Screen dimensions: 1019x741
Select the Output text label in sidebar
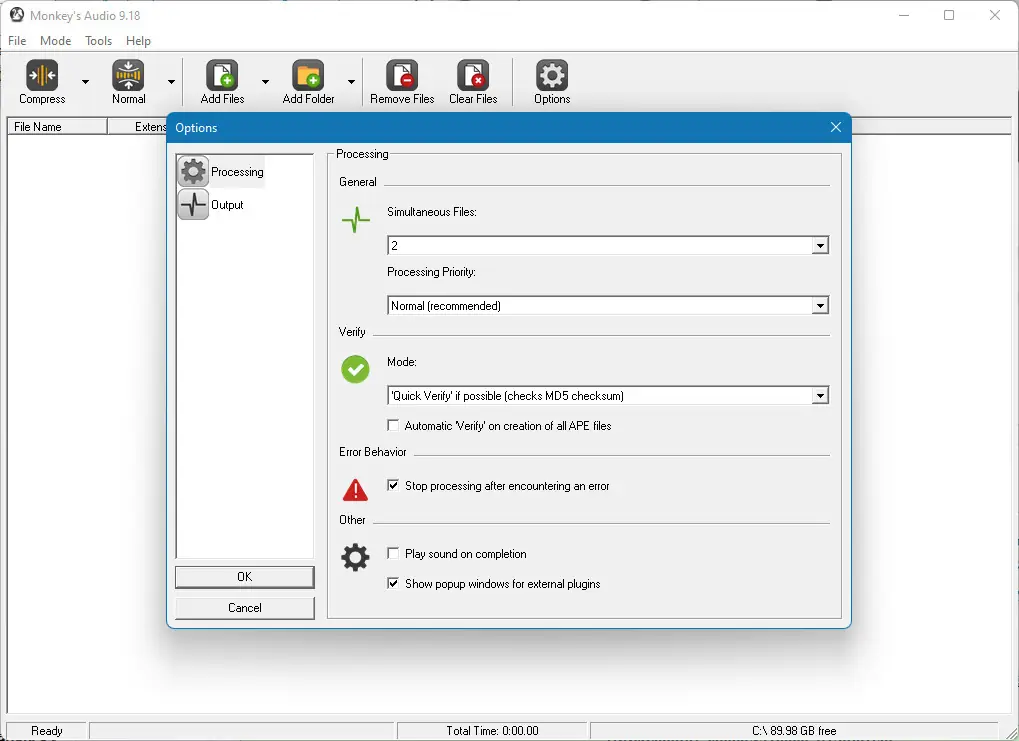227,204
